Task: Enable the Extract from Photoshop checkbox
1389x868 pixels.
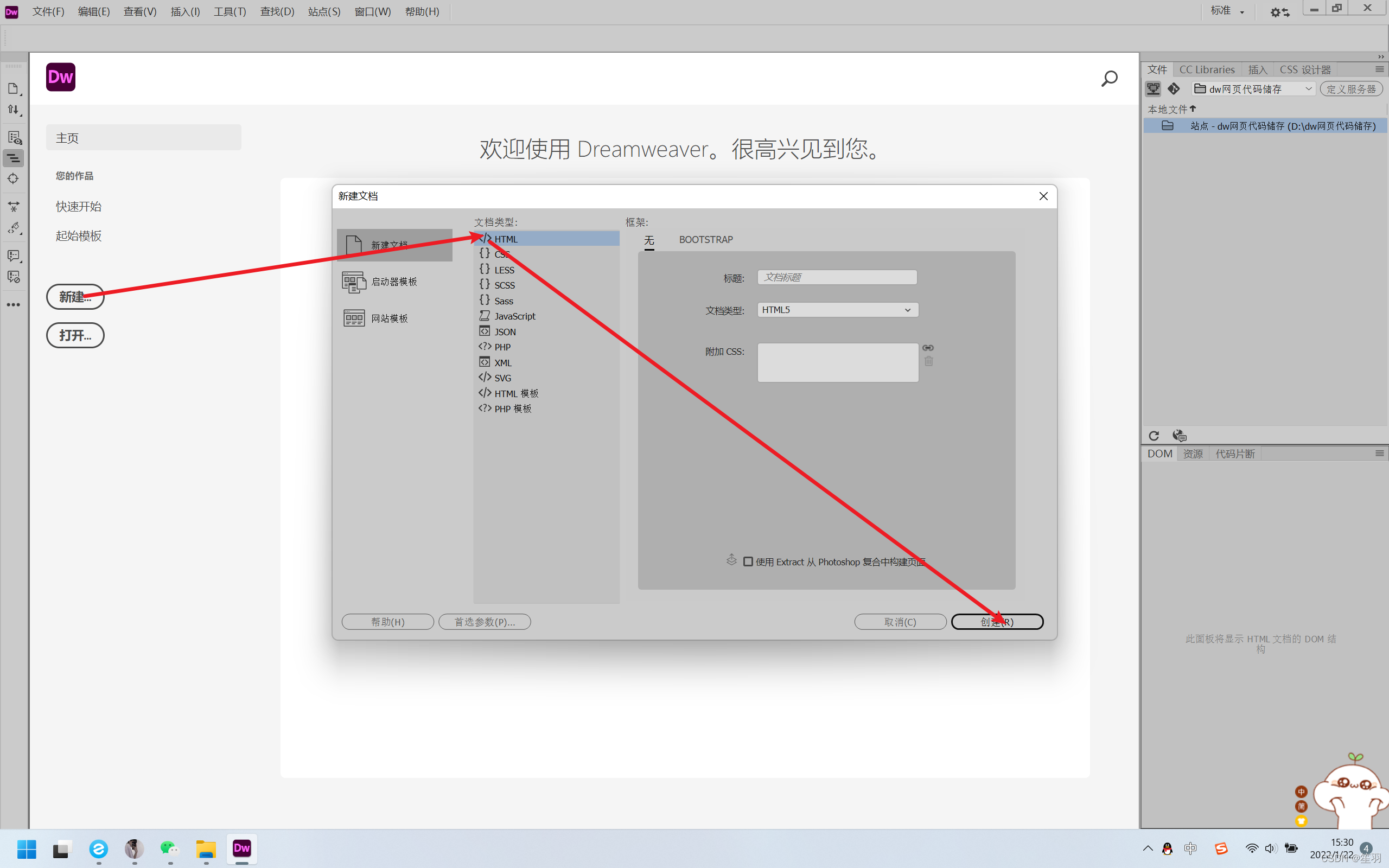Action: [748, 561]
